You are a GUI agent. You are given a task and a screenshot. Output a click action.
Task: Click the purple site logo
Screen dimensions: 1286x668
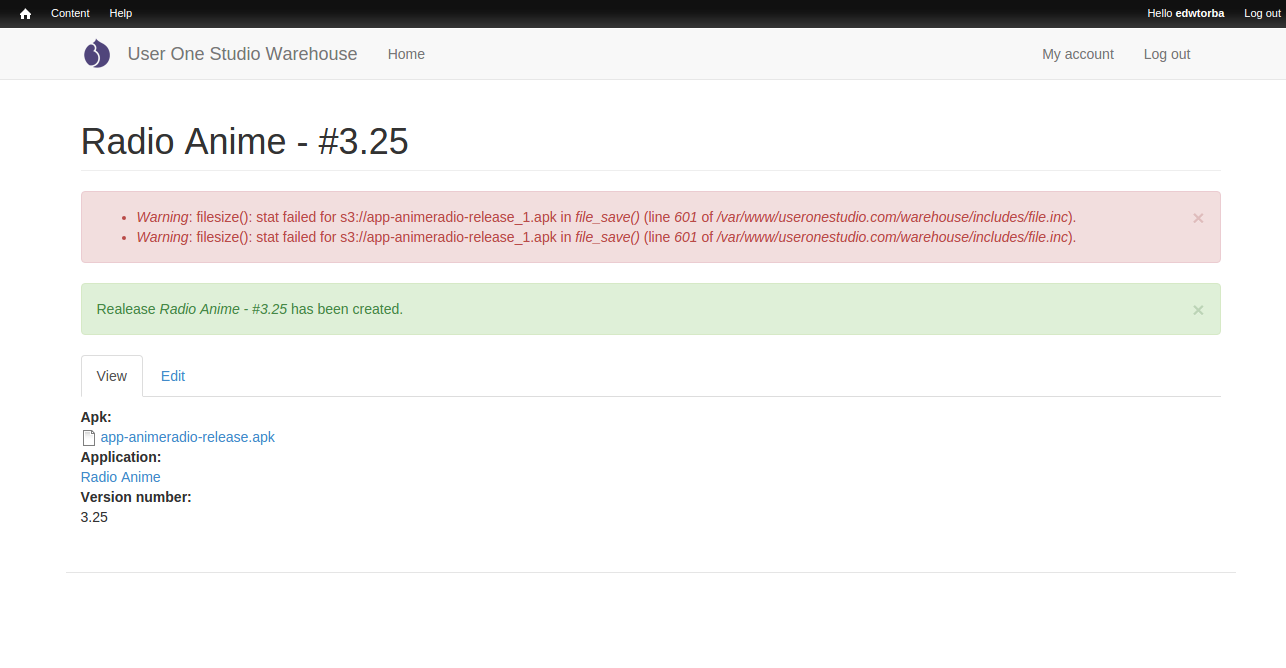click(96, 54)
